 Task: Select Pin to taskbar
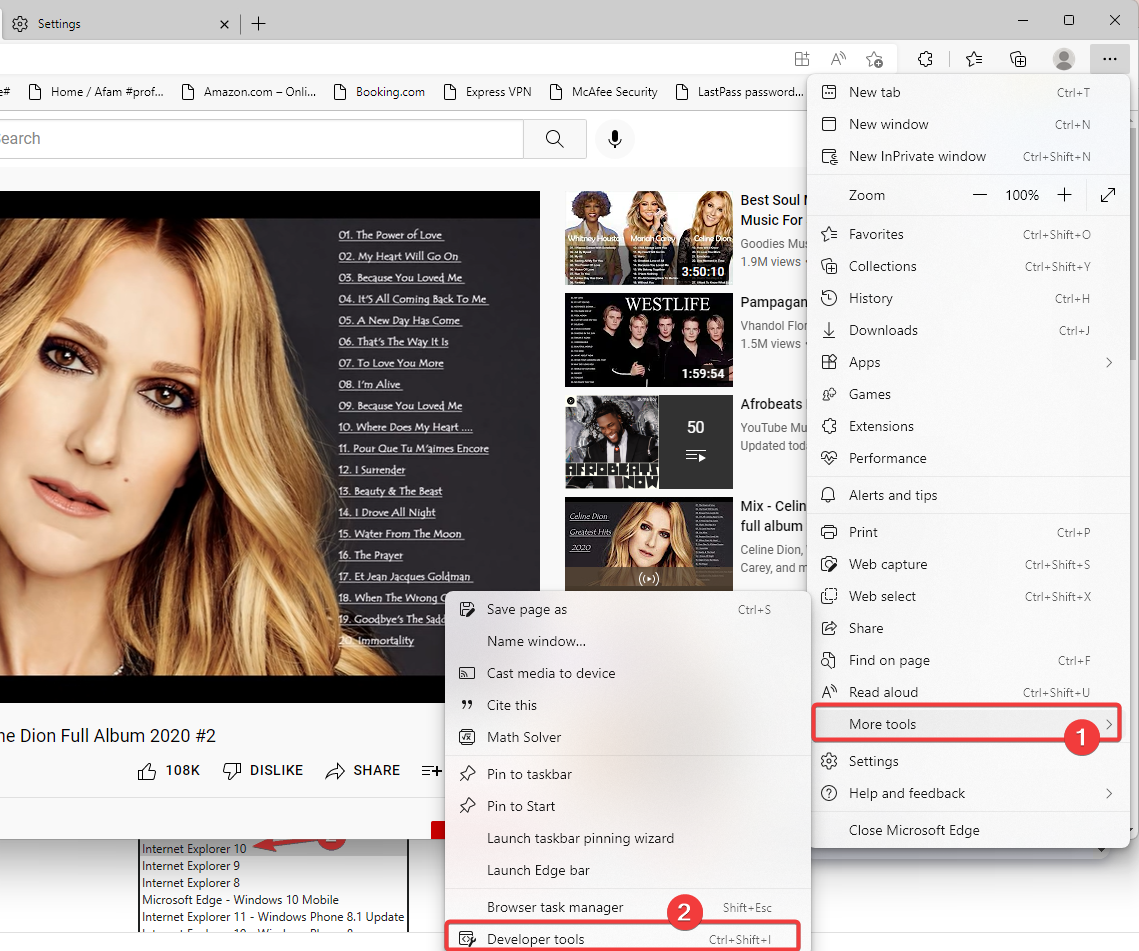tap(628, 774)
